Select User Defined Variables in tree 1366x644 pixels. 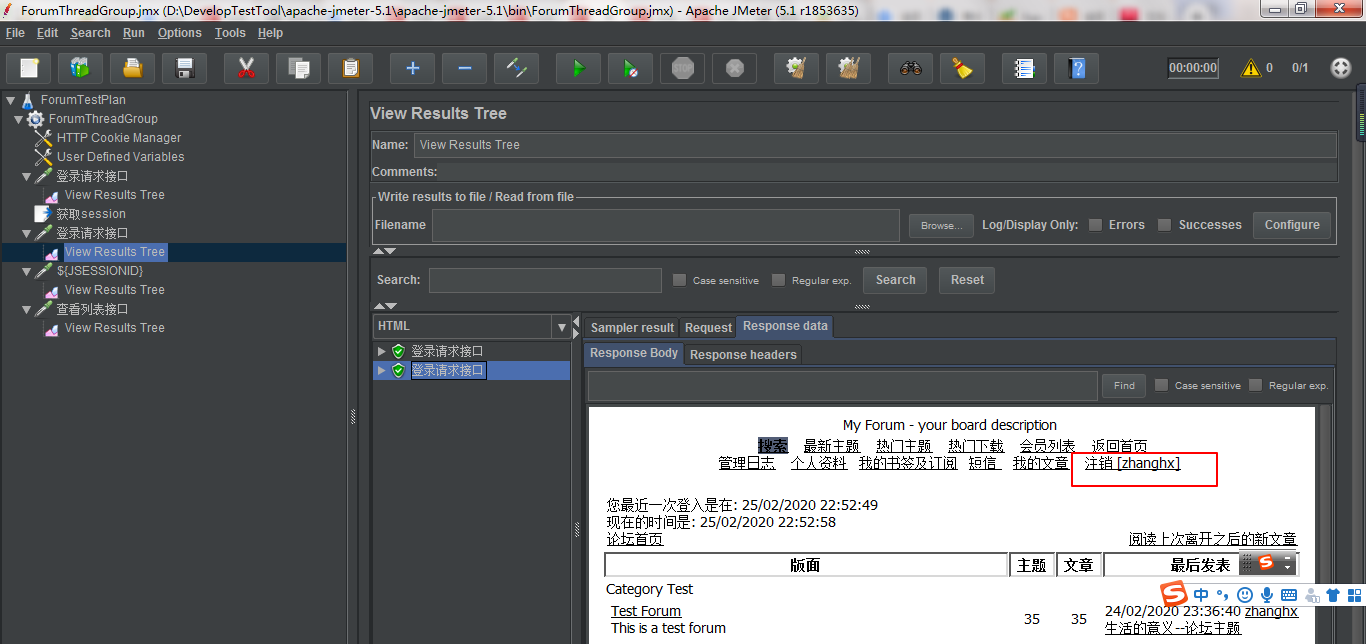pyautogui.click(x=120, y=157)
